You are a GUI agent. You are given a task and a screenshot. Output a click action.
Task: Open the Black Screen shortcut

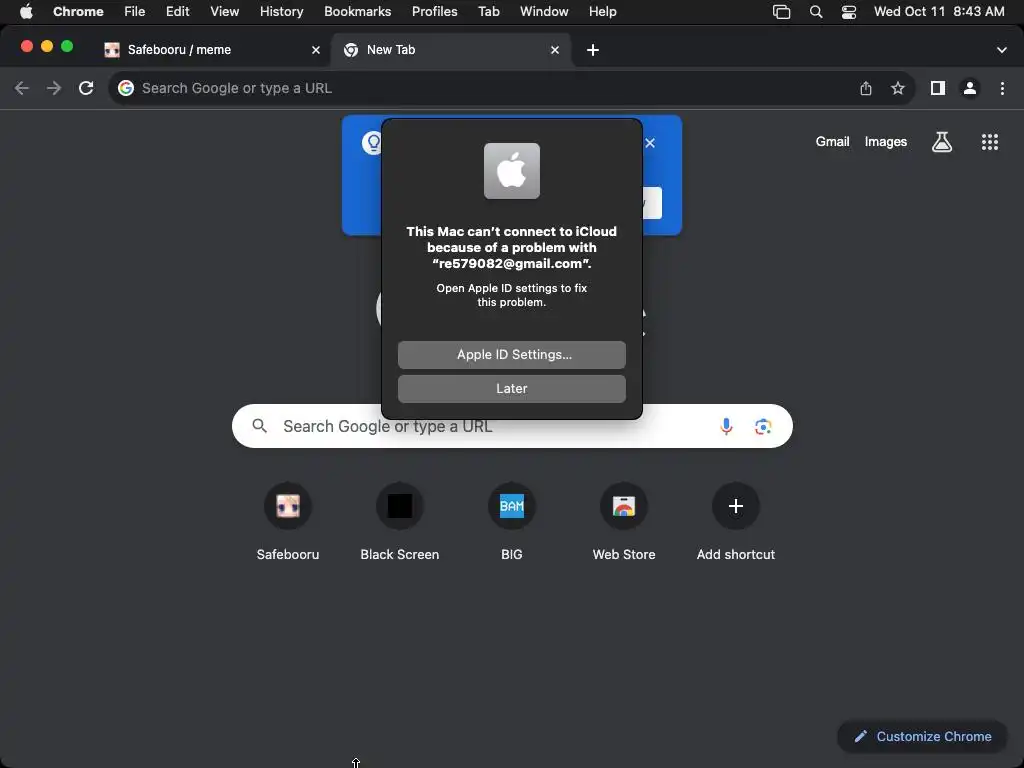coord(400,506)
